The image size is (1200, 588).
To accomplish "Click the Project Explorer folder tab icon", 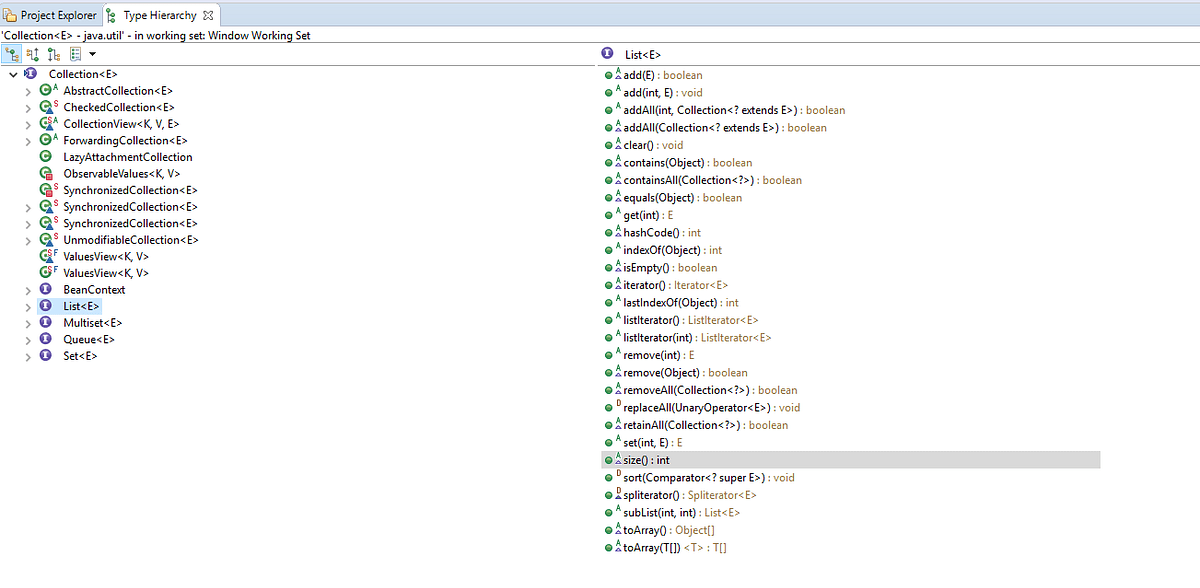I will pos(11,15).
